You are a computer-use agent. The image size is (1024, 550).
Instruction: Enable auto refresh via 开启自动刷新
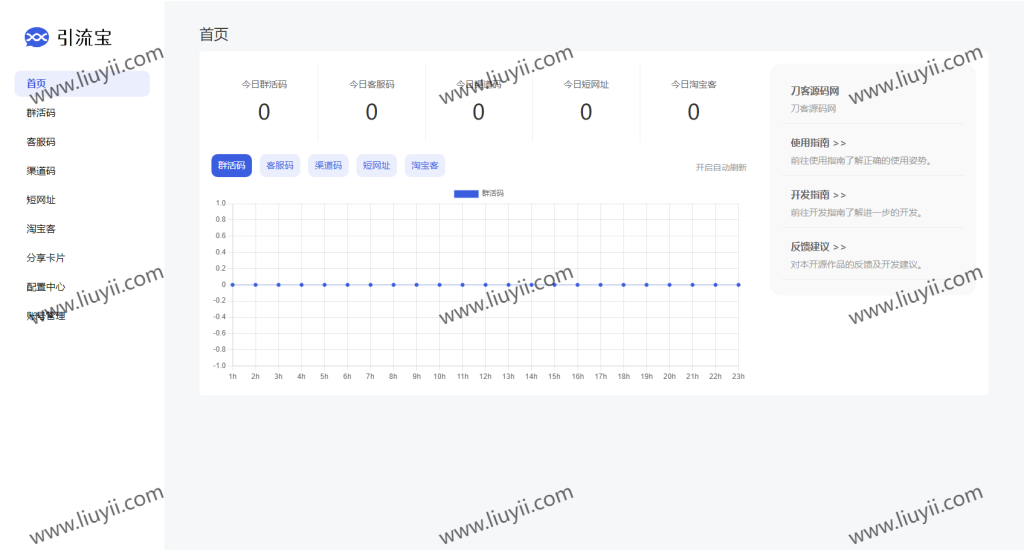(x=721, y=167)
